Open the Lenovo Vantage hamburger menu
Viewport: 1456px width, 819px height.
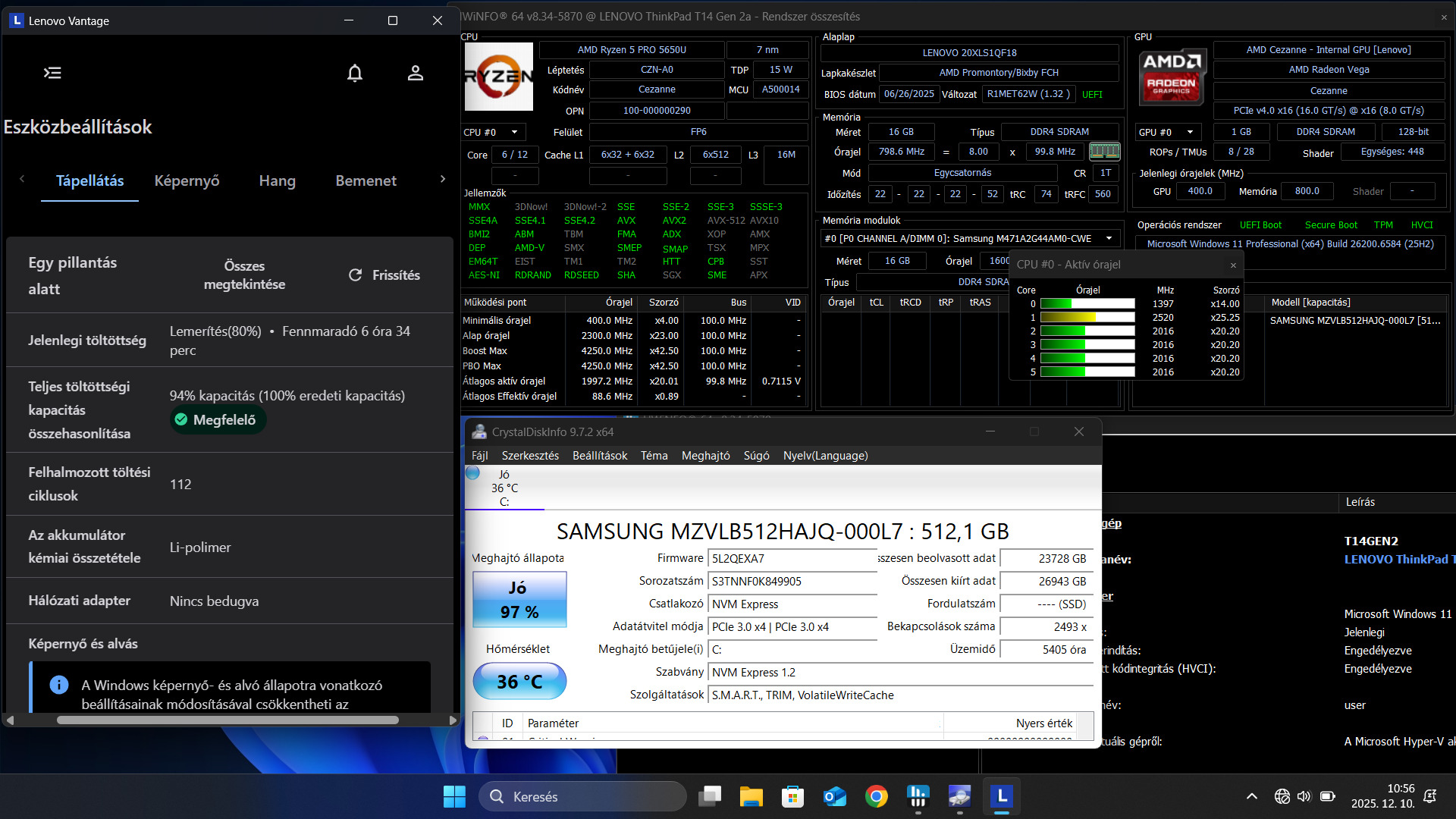52,73
